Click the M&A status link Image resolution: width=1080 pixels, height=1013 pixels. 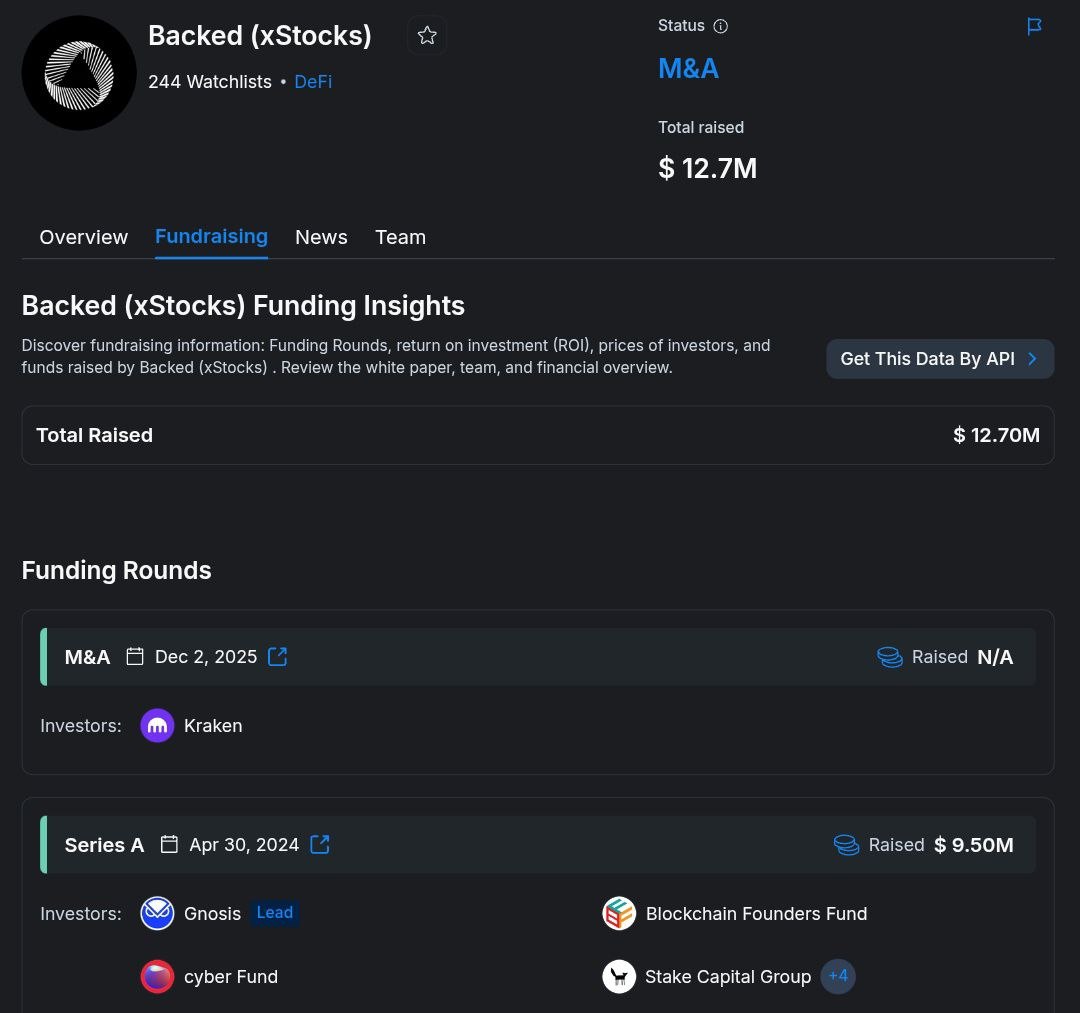click(x=688, y=69)
